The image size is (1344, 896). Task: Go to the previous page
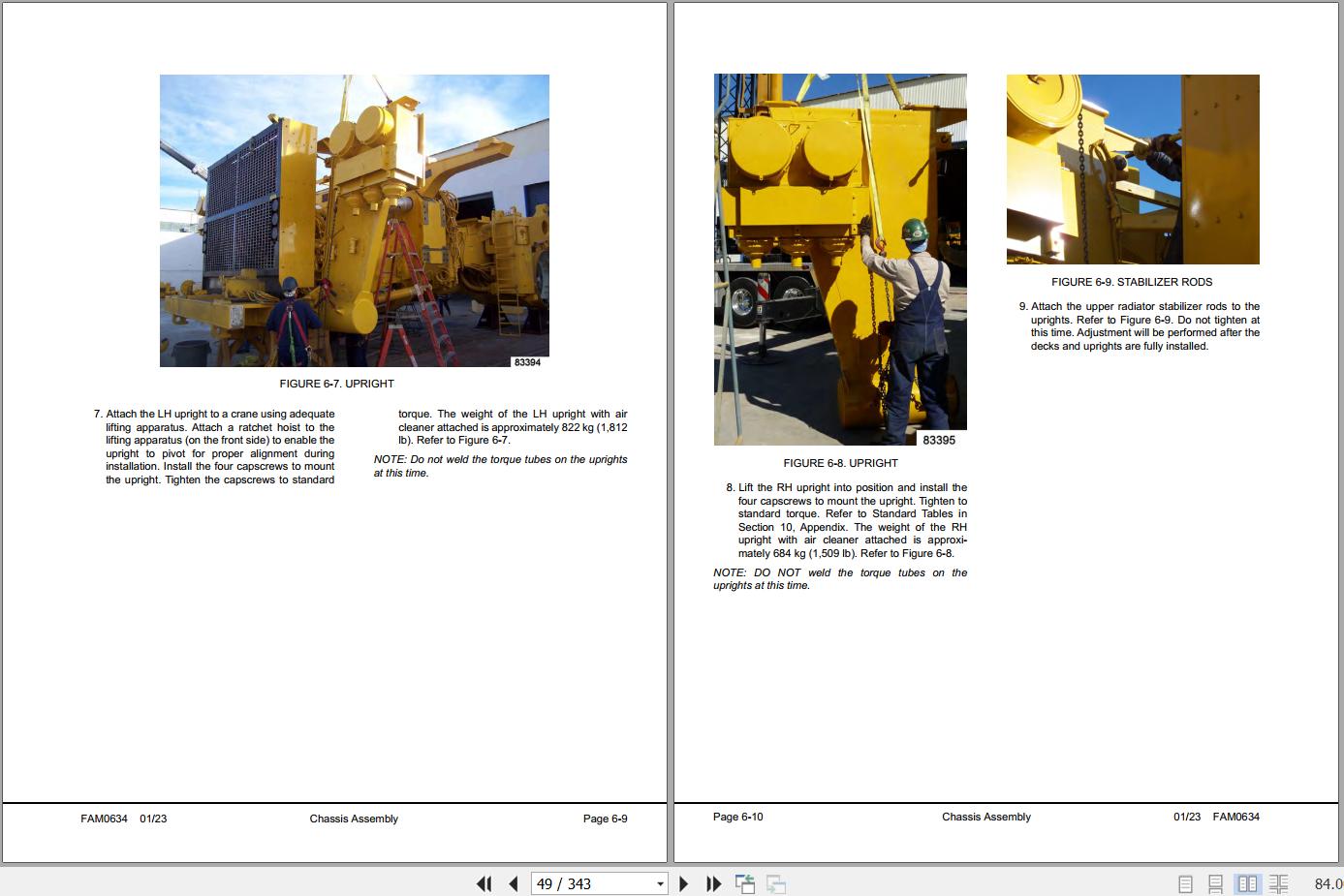click(x=514, y=883)
